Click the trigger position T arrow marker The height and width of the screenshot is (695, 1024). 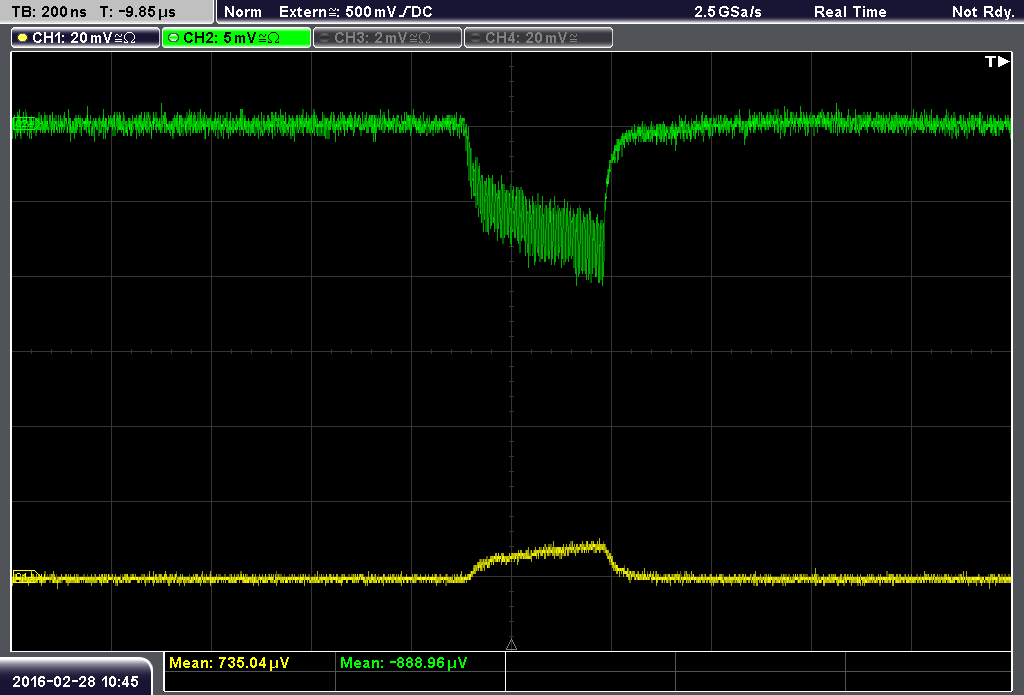click(x=997, y=61)
